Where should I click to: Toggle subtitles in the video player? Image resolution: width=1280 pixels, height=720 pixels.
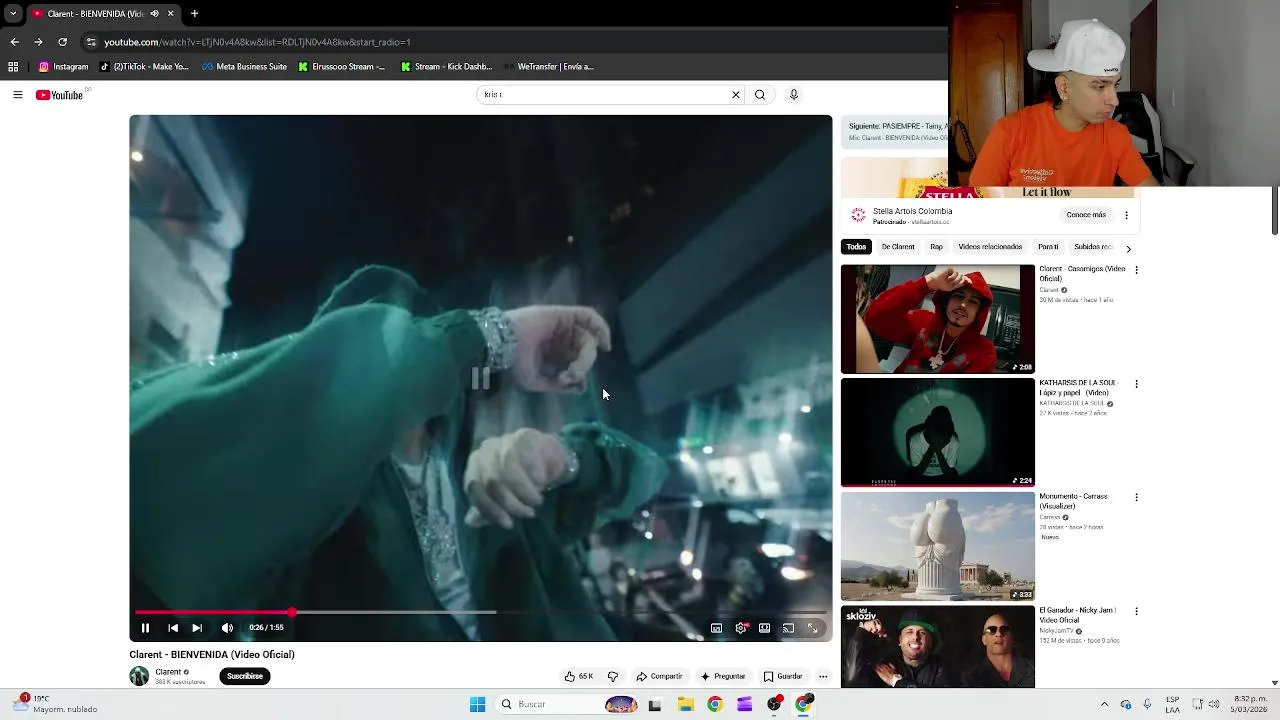click(716, 628)
